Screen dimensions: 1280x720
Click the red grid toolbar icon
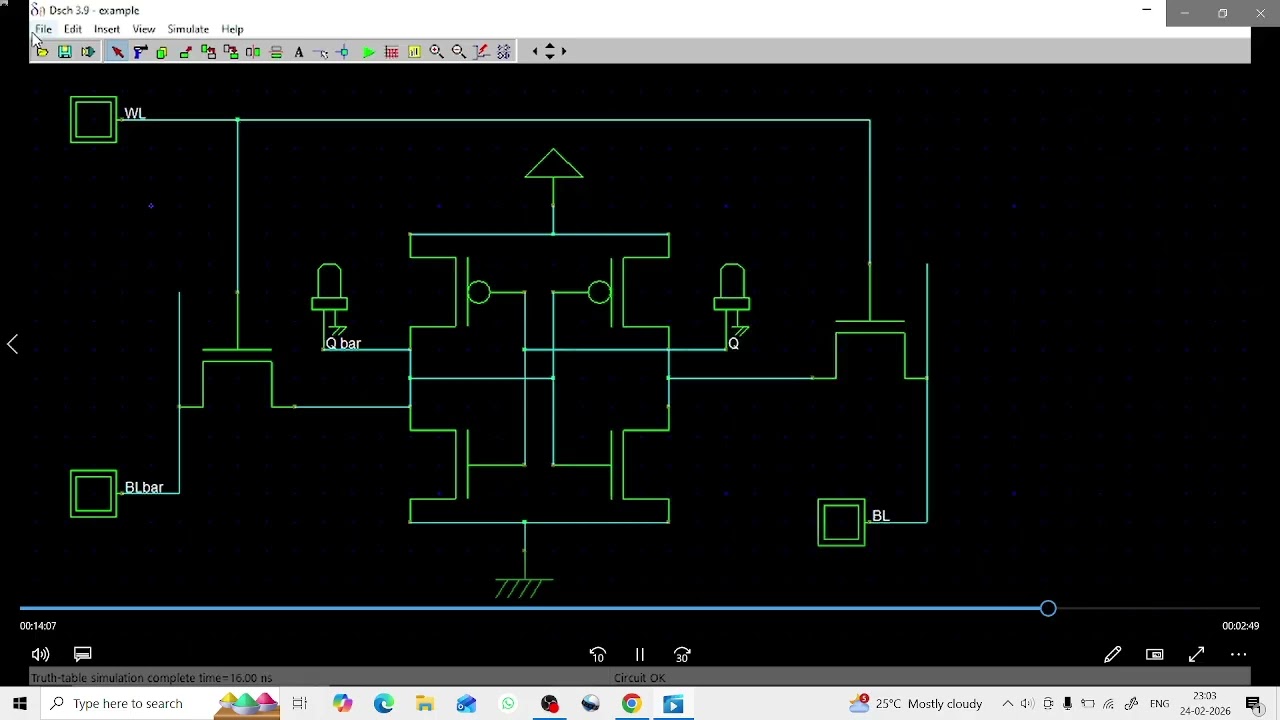(x=391, y=51)
